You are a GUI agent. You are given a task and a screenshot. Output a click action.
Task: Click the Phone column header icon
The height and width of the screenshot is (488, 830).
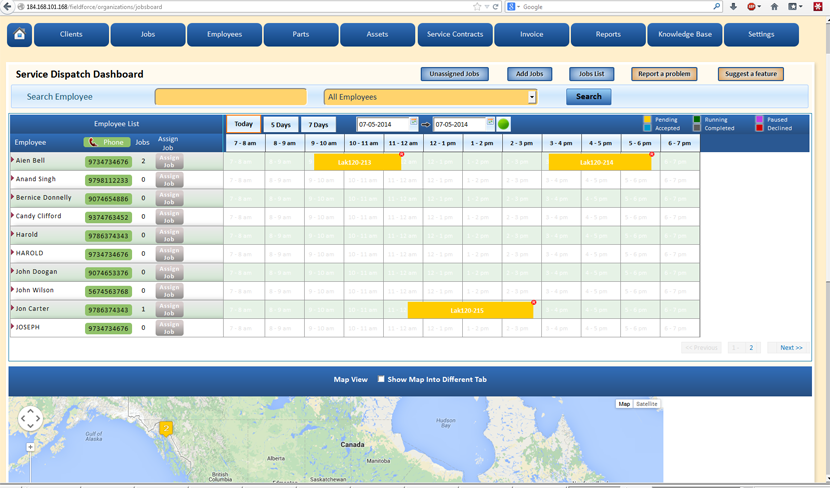coord(93,142)
